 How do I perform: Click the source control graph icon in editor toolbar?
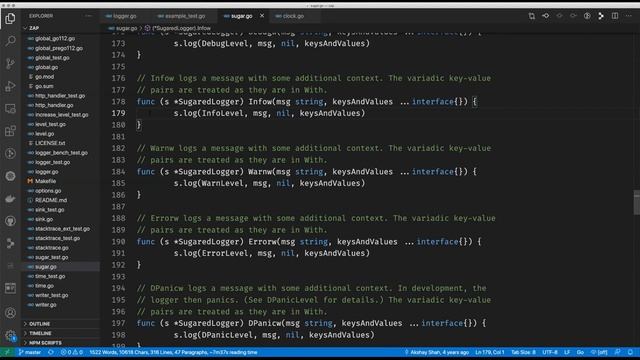pyautogui.click(x=601, y=16)
